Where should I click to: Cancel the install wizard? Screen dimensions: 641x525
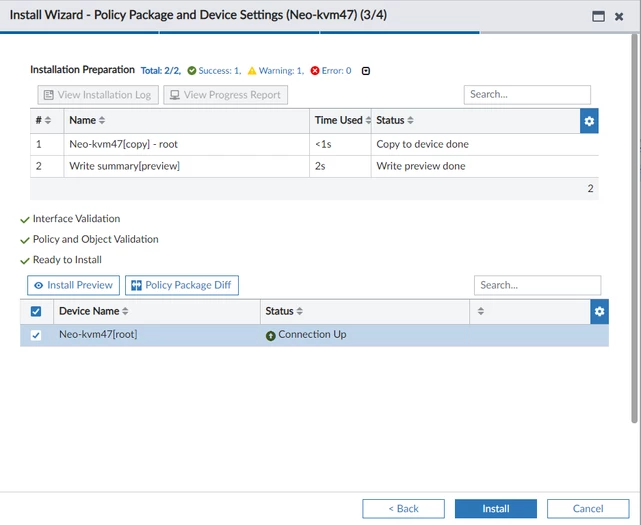click(x=588, y=509)
